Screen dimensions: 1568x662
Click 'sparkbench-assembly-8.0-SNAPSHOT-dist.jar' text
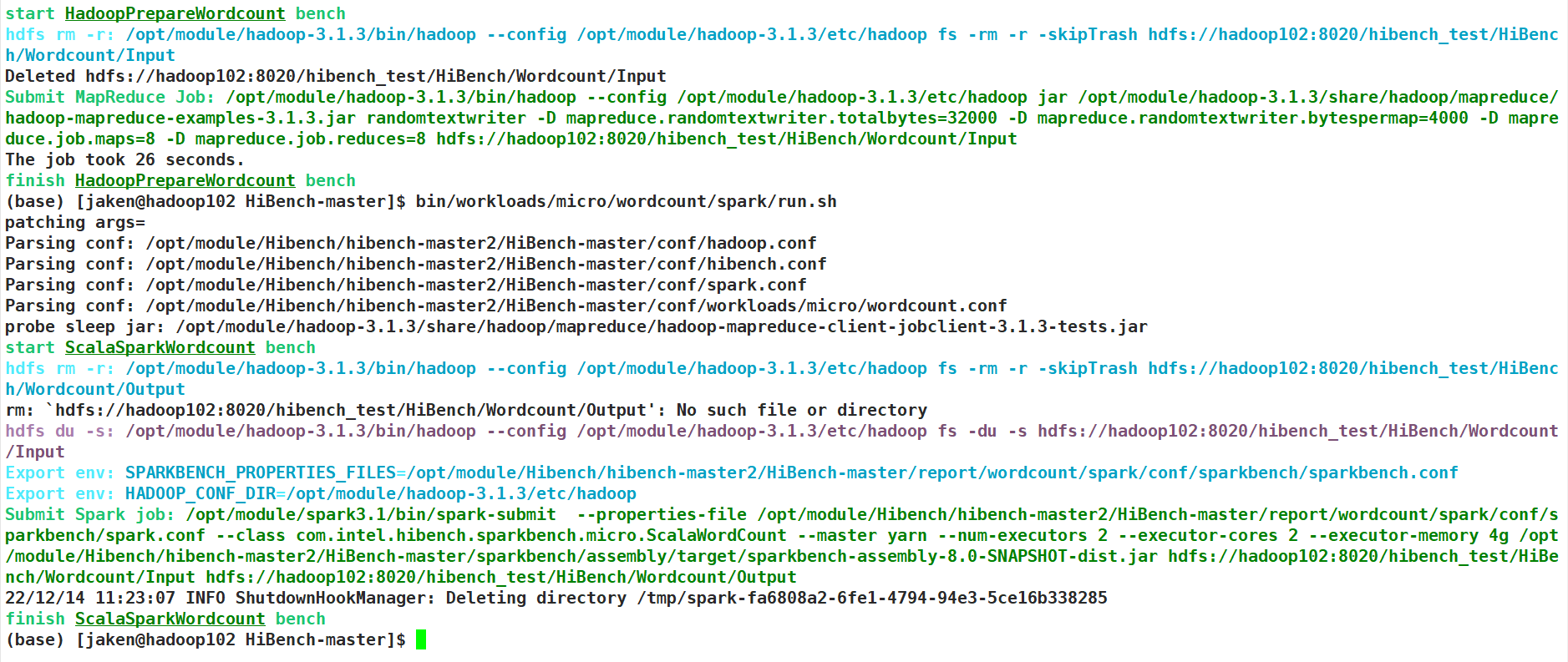(952, 556)
